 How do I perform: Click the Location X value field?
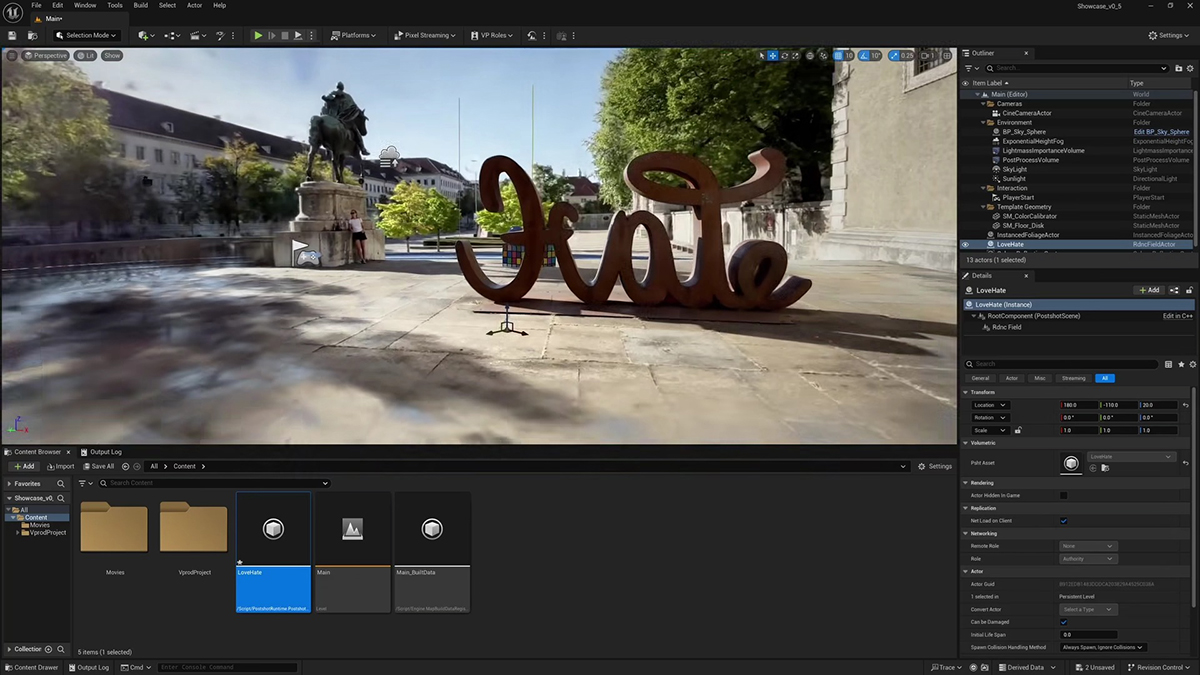[x=1078, y=405]
